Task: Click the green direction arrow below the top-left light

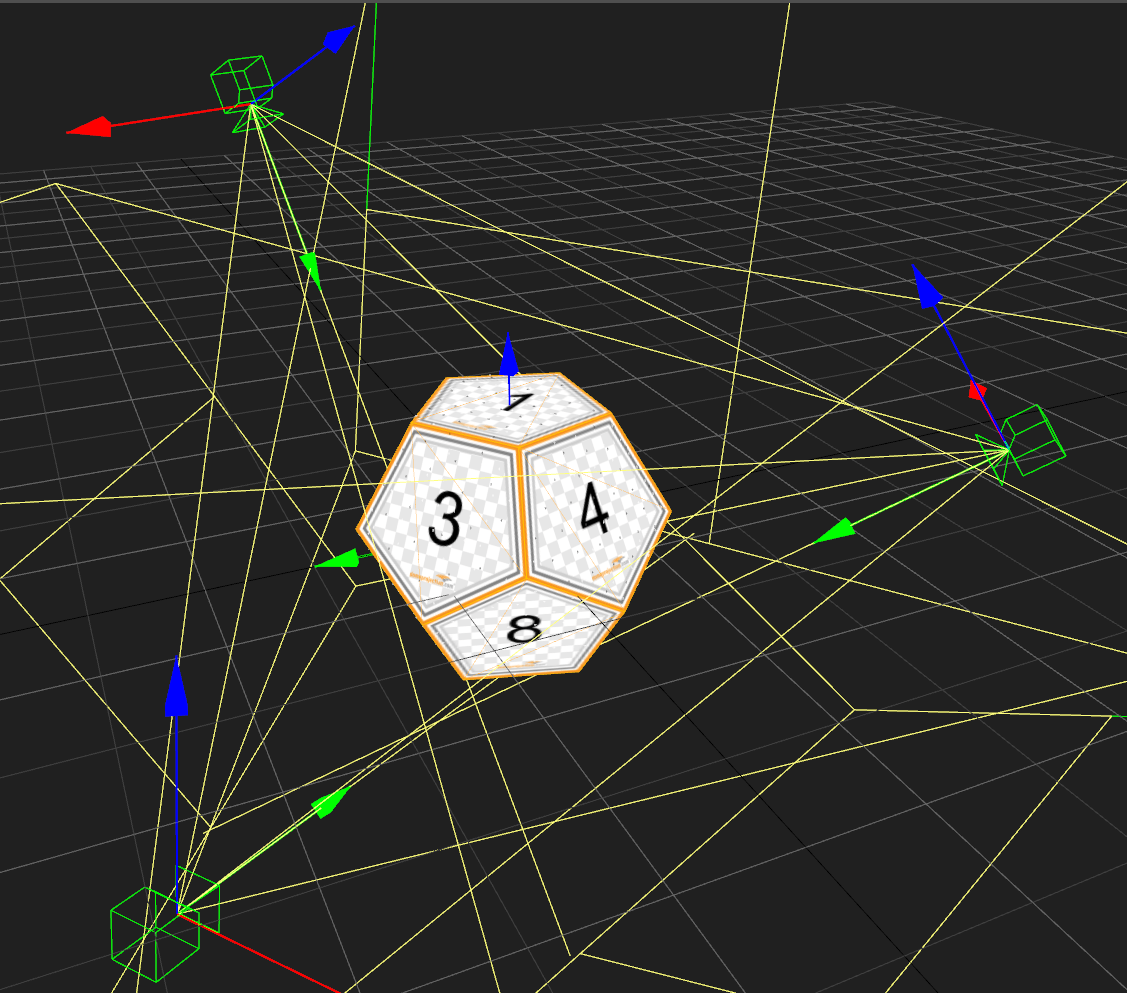Action: point(311,269)
